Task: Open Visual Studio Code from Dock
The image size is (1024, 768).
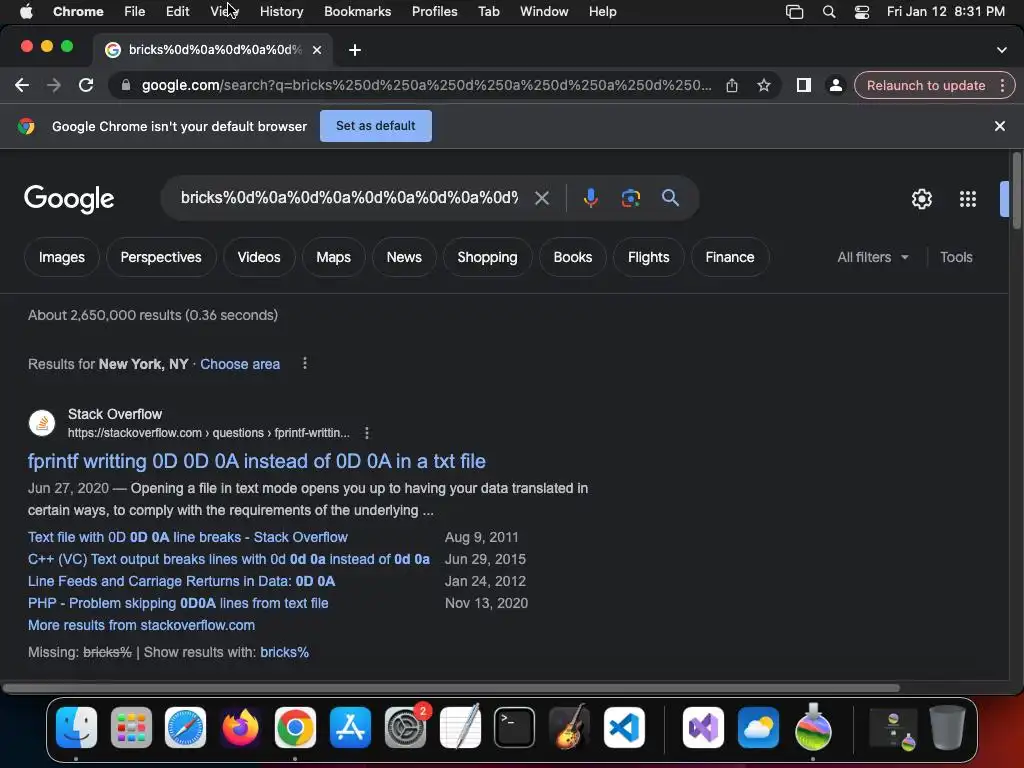Action: pos(624,727)
